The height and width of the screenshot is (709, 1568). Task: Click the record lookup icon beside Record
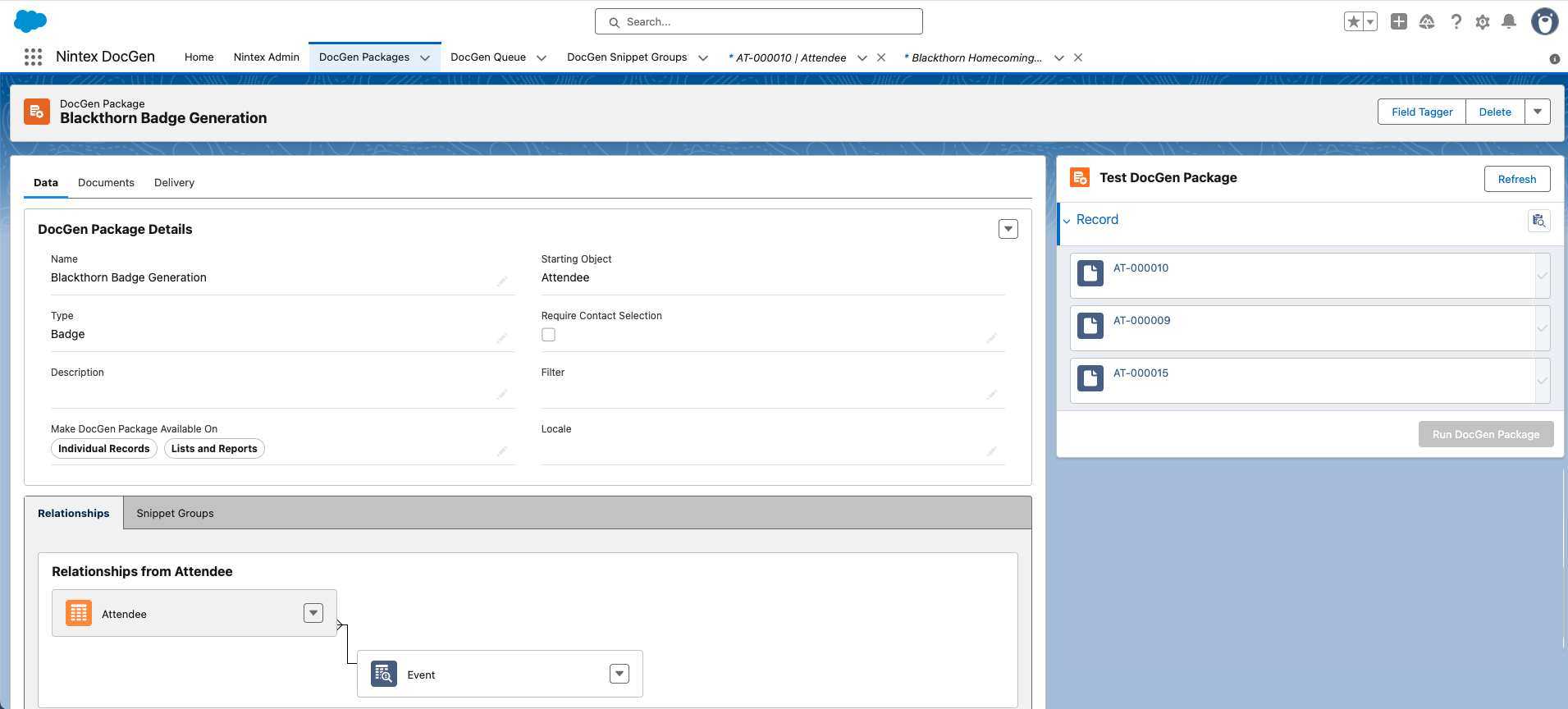click(x=1539, y=221)
